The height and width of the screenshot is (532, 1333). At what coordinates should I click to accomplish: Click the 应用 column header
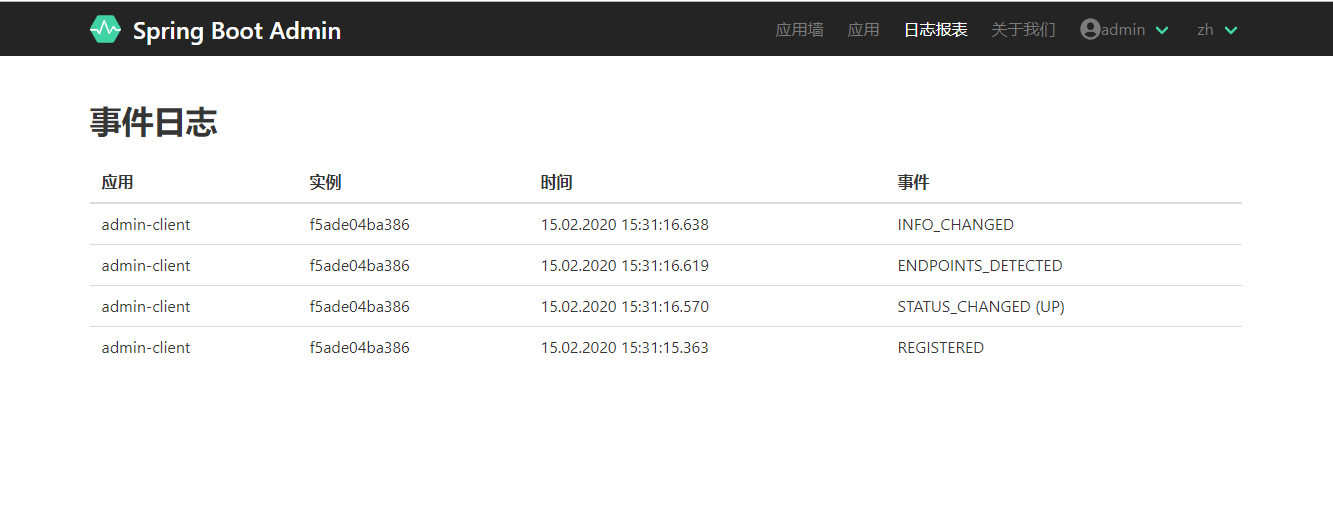point(117,183)
